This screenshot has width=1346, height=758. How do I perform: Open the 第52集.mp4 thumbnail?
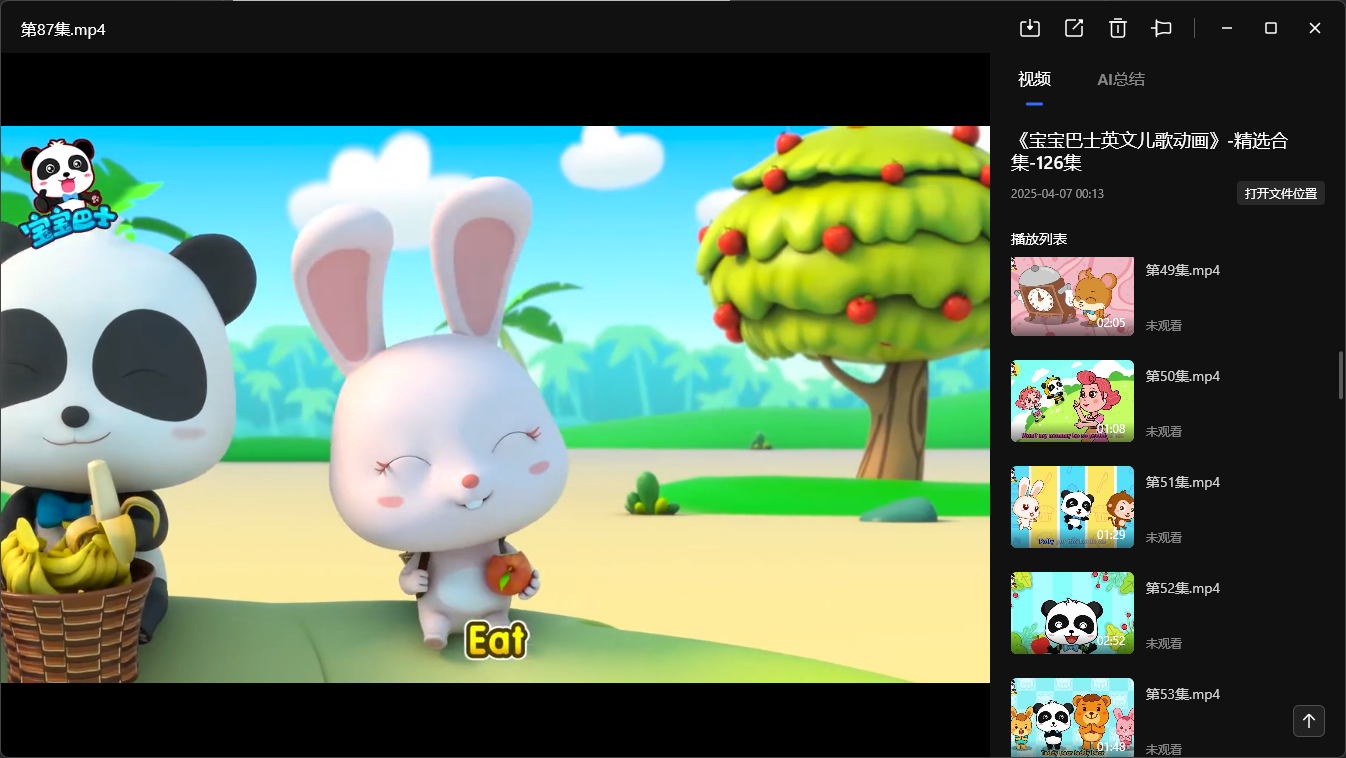[x=1072, y=613]
